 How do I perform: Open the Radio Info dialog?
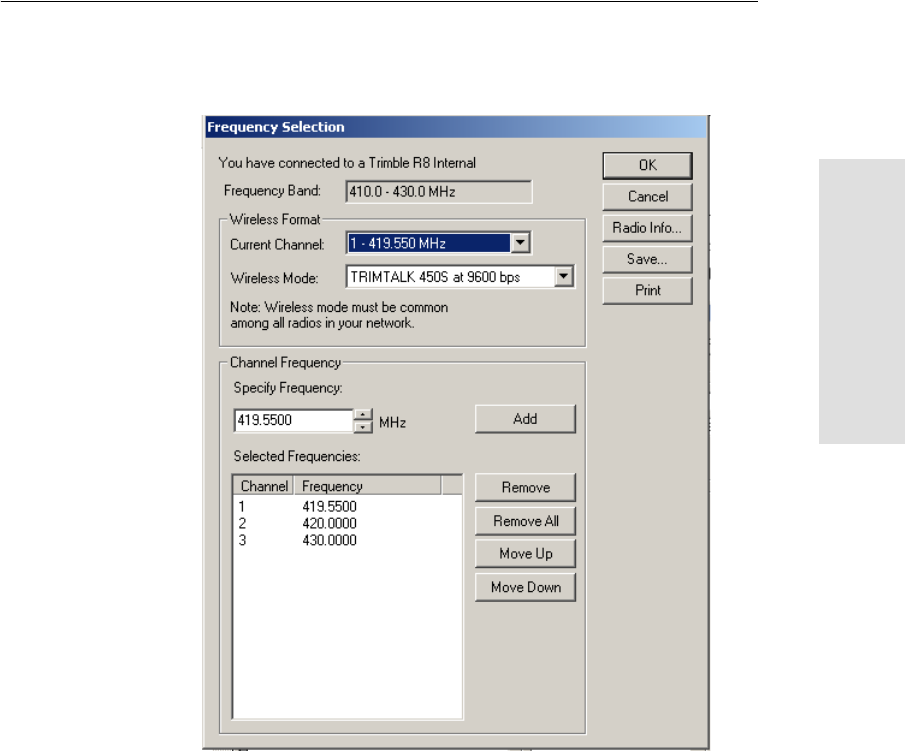[x=647, y=228]
